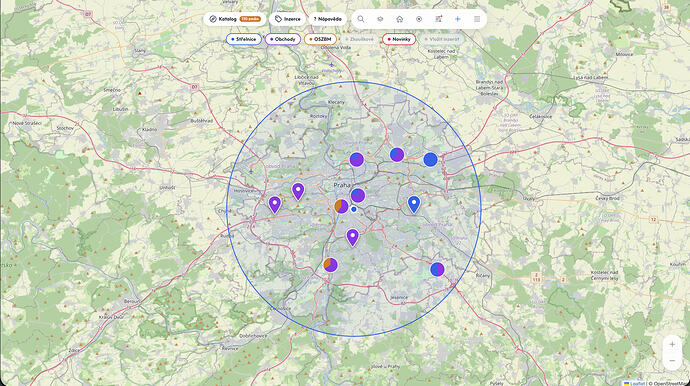Toggle the Střelnice filter chip
The image size is (690, 386).
coord(244,39)
